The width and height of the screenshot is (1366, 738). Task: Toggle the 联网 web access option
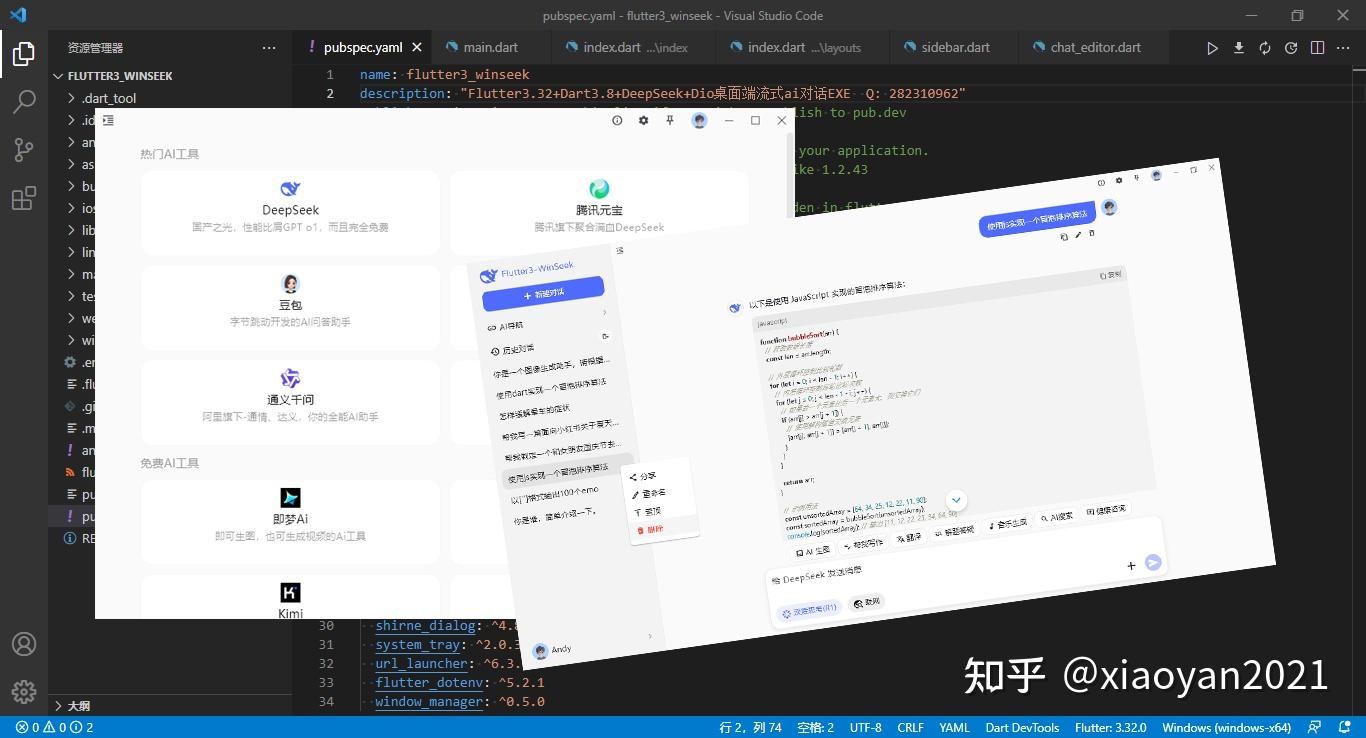[x=866, y=601]
